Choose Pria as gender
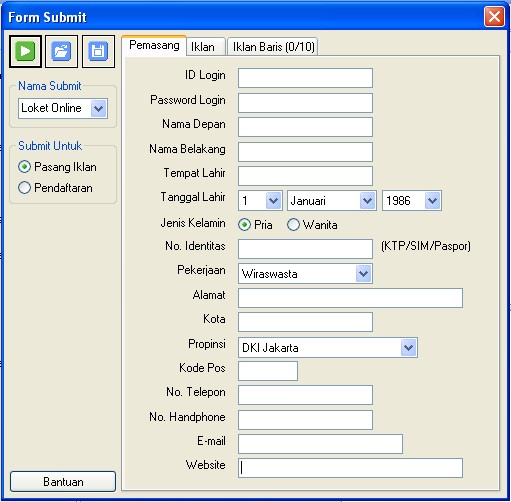 click(244, 225)
